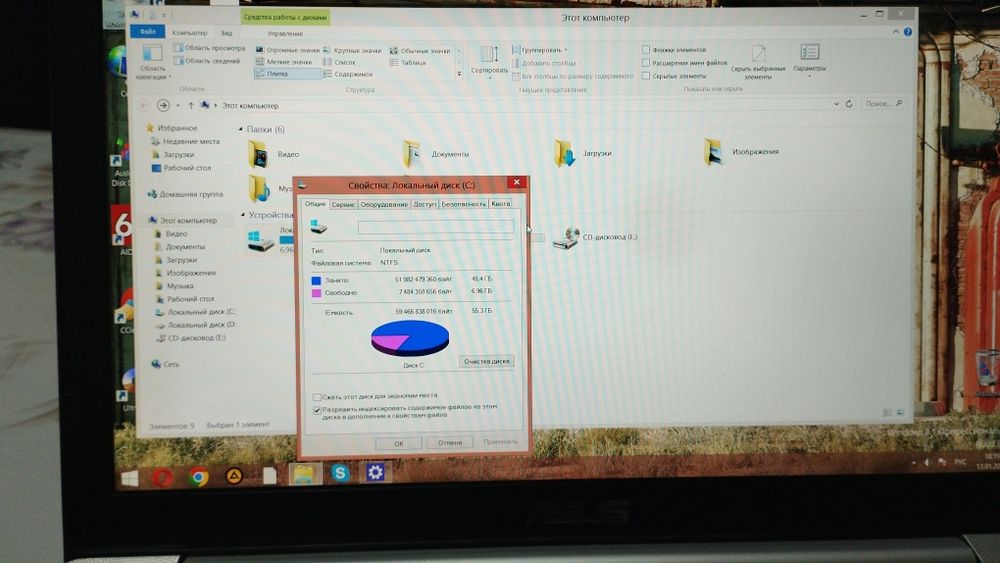
Task: Confirm properties dialog with ОК
Action: click(x=399, y=443)
